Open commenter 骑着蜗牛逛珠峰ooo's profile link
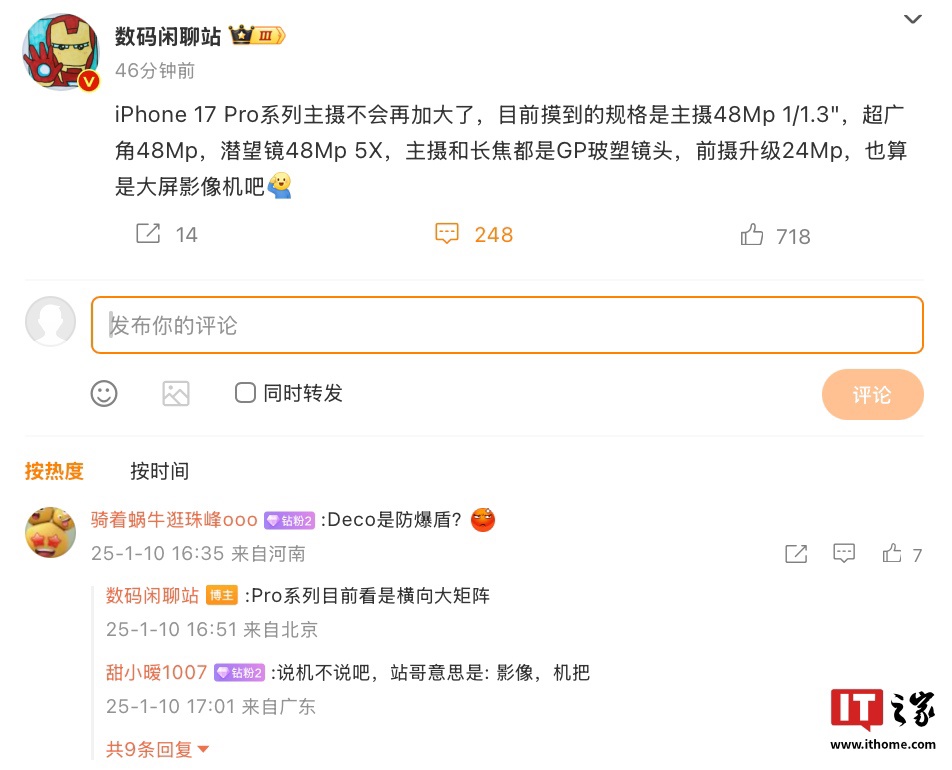The width and height of the screenshot is (952, 770). 174,520
